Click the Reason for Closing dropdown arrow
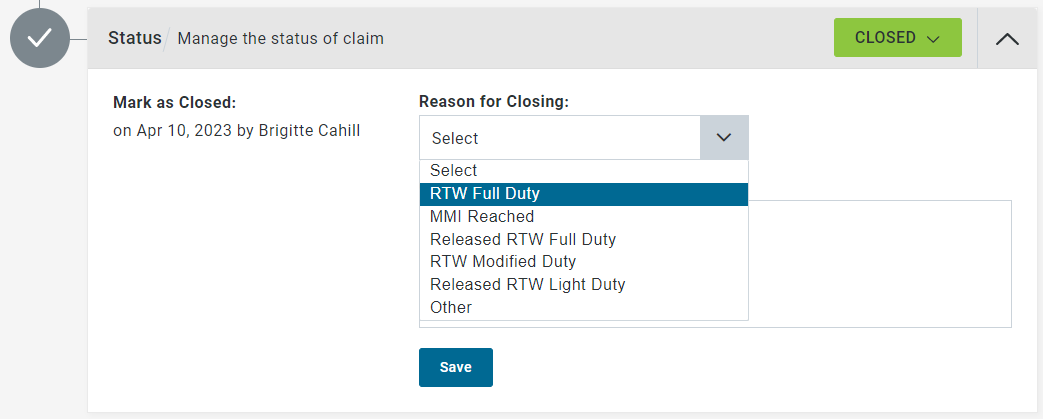This screenshot has height=419, width=1043. 724,138
